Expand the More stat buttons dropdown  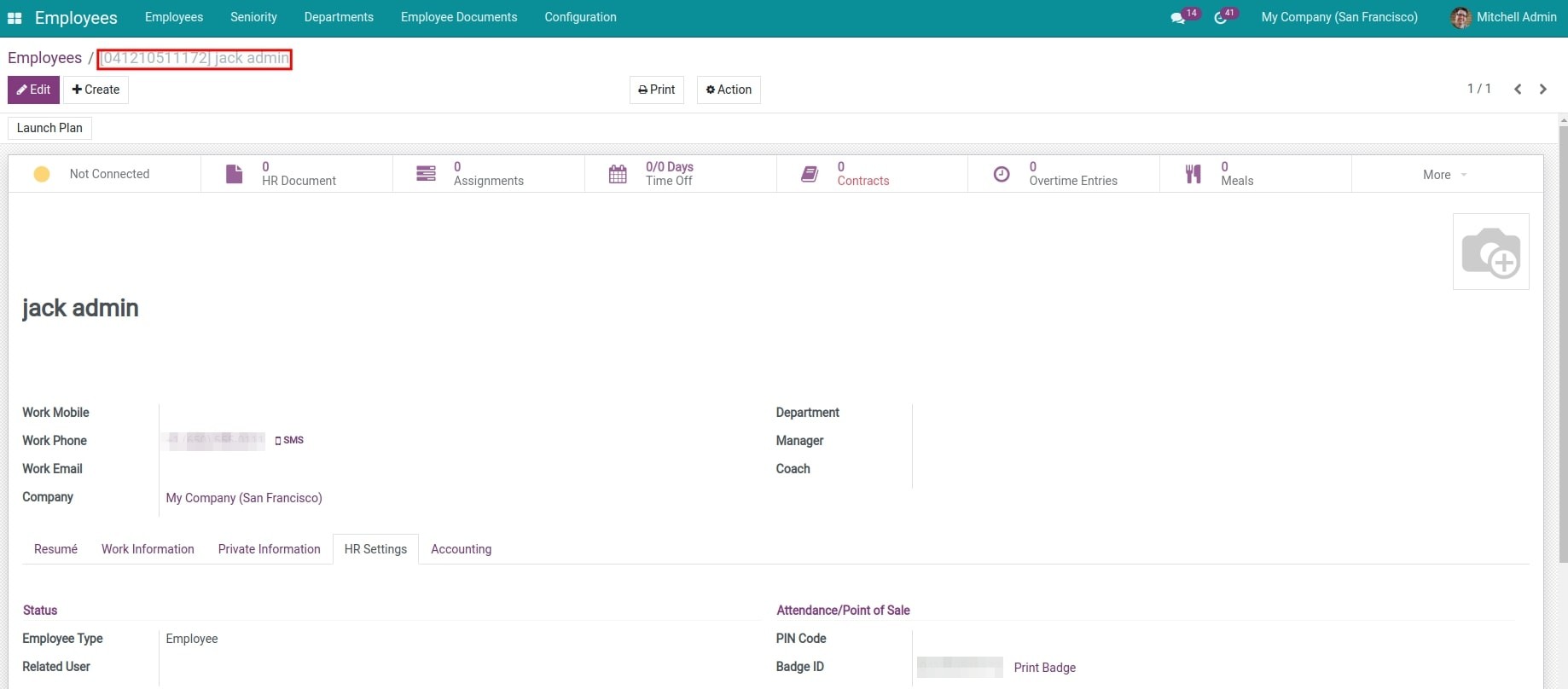1445,175
